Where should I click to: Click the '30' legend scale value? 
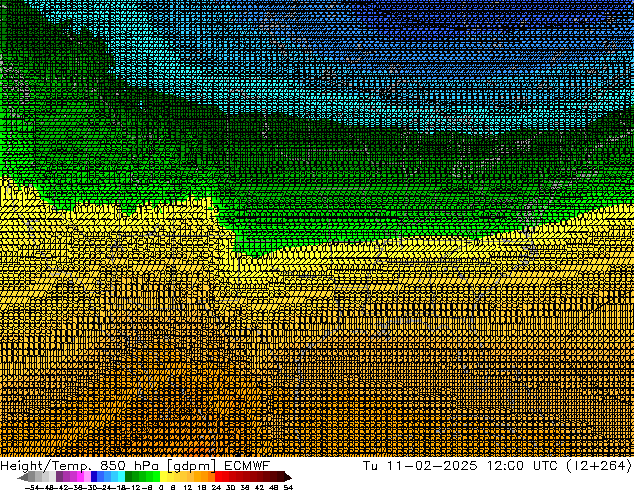[230, 488]
